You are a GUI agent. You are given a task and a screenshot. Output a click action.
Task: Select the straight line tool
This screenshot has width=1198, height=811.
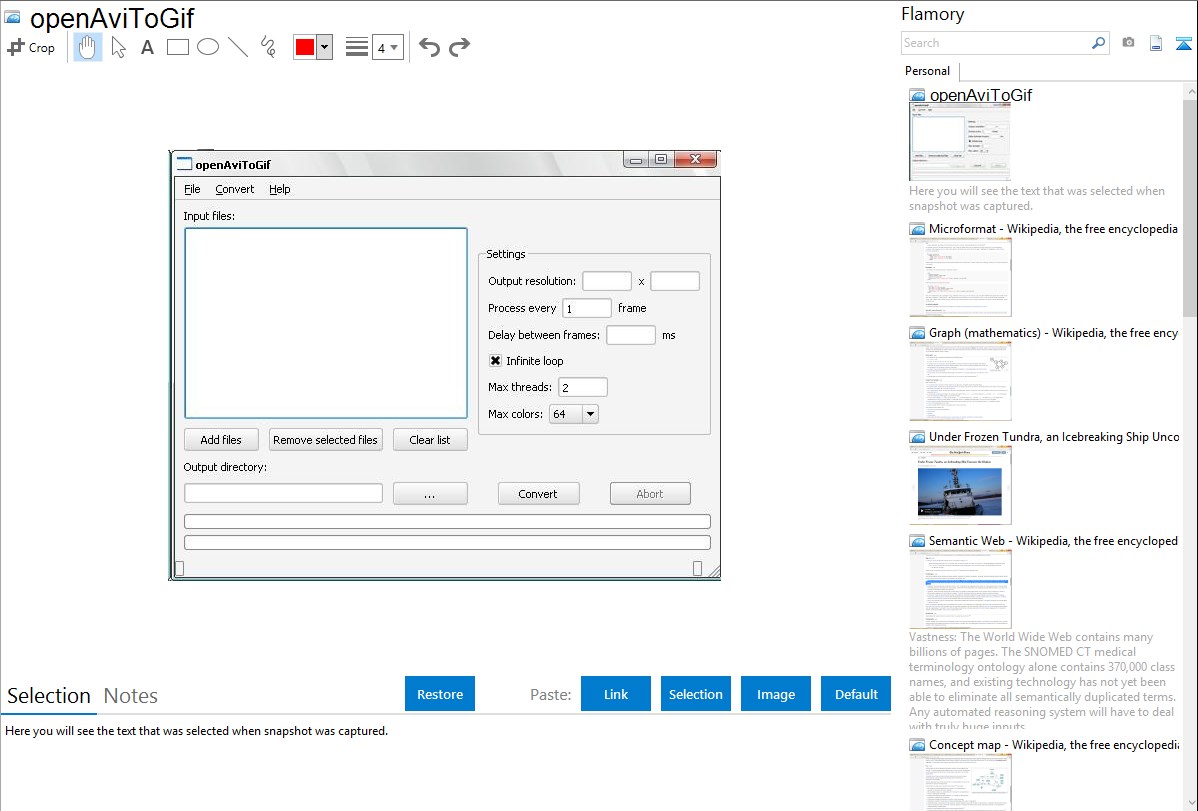pyautogui.click(x=238, y=47)
